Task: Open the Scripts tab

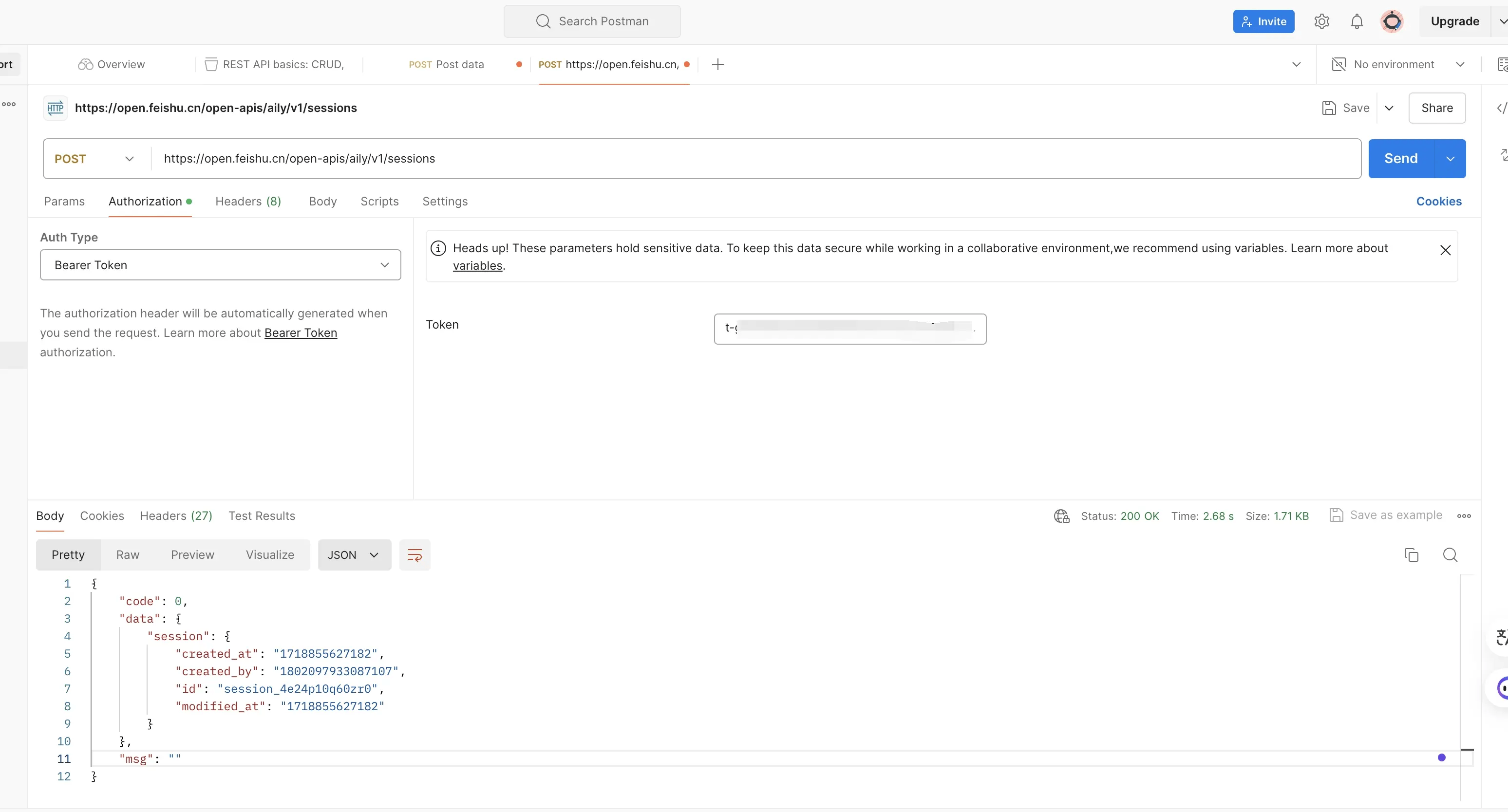Action: (379, 201)
